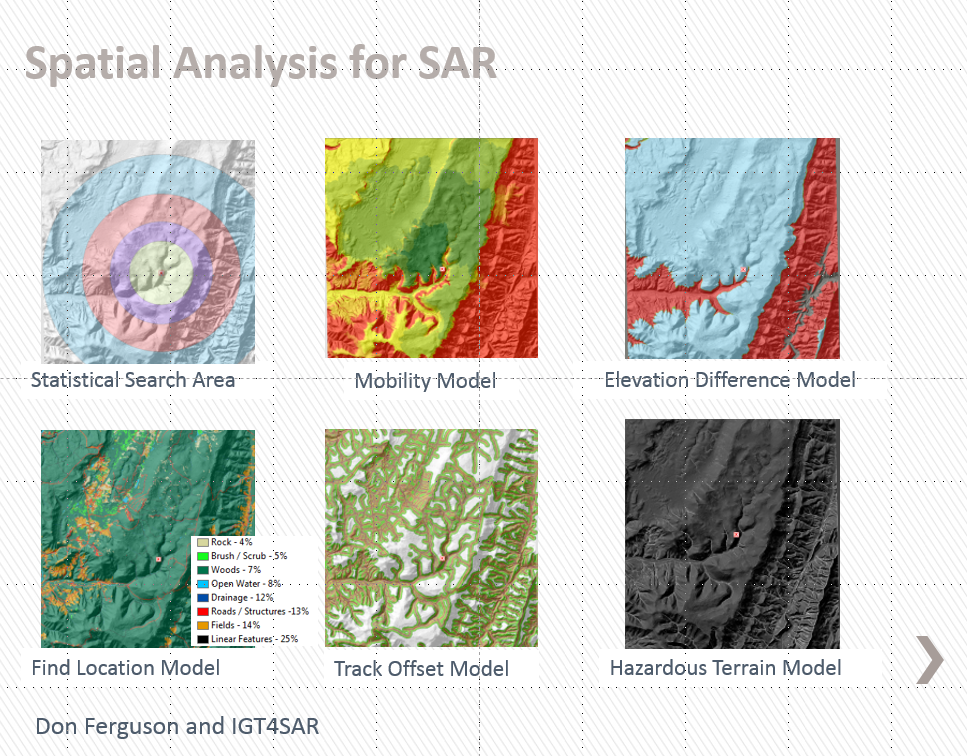
Task: Click the Drainage legend color swatch
Action: point(203,598)
